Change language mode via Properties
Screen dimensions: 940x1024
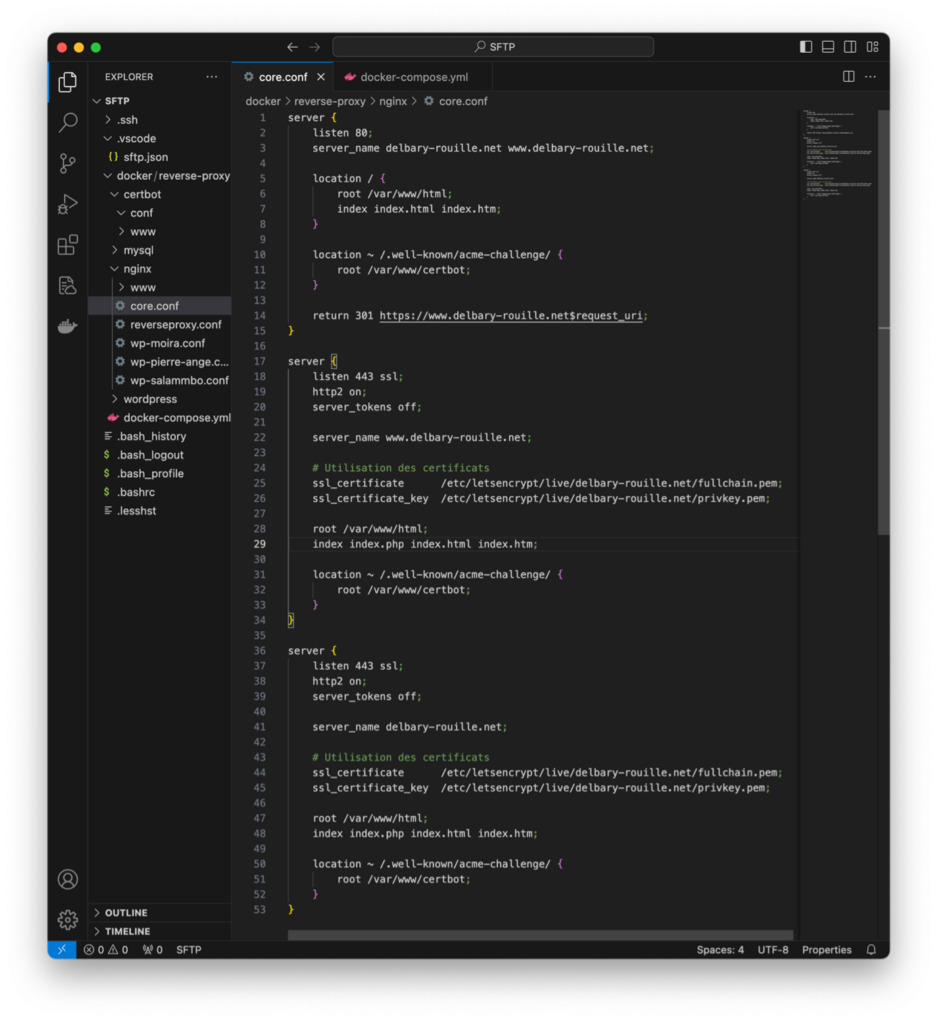click(826, 950)
